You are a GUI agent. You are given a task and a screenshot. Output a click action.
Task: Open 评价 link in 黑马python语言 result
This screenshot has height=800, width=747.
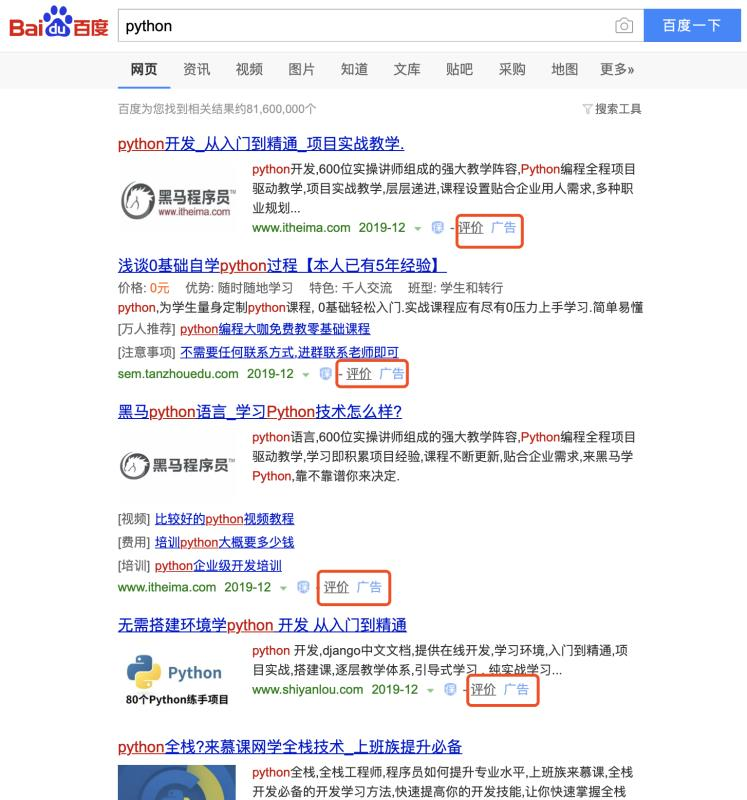(336, 587)
